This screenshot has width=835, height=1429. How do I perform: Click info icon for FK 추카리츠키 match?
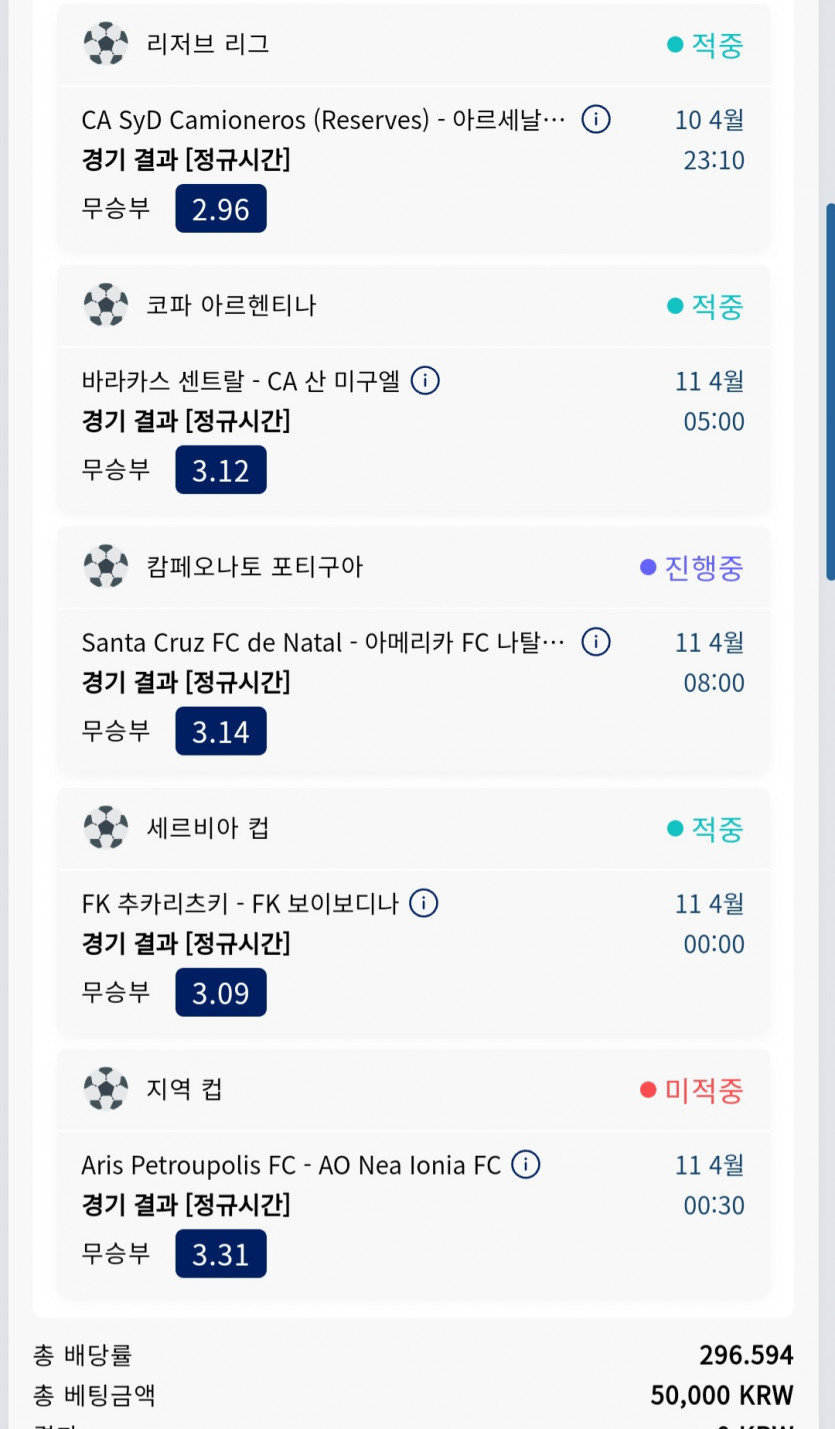click(x=424, y=903)
